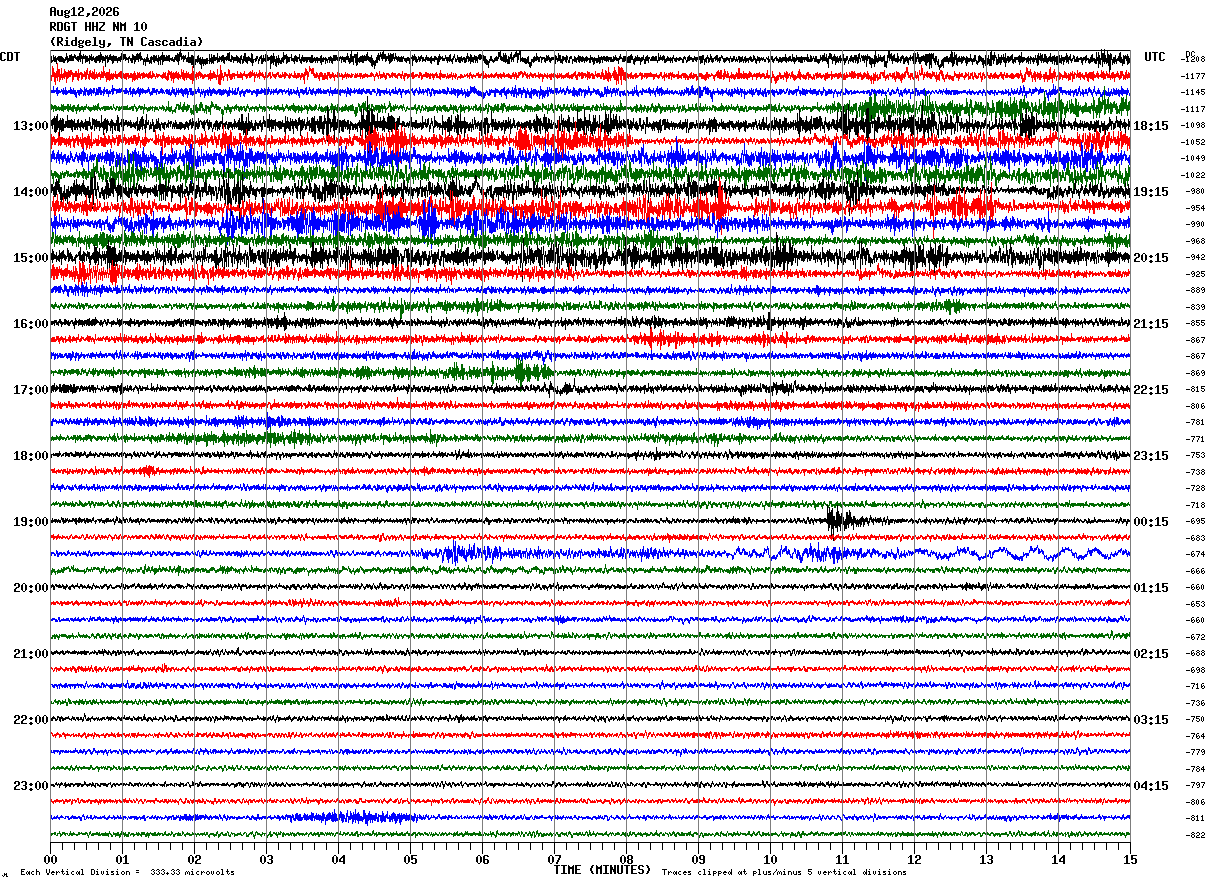The image size is (1210, 886).
Task: Click the 21:15 UTC time label
Action: (x=1151, y=324)
